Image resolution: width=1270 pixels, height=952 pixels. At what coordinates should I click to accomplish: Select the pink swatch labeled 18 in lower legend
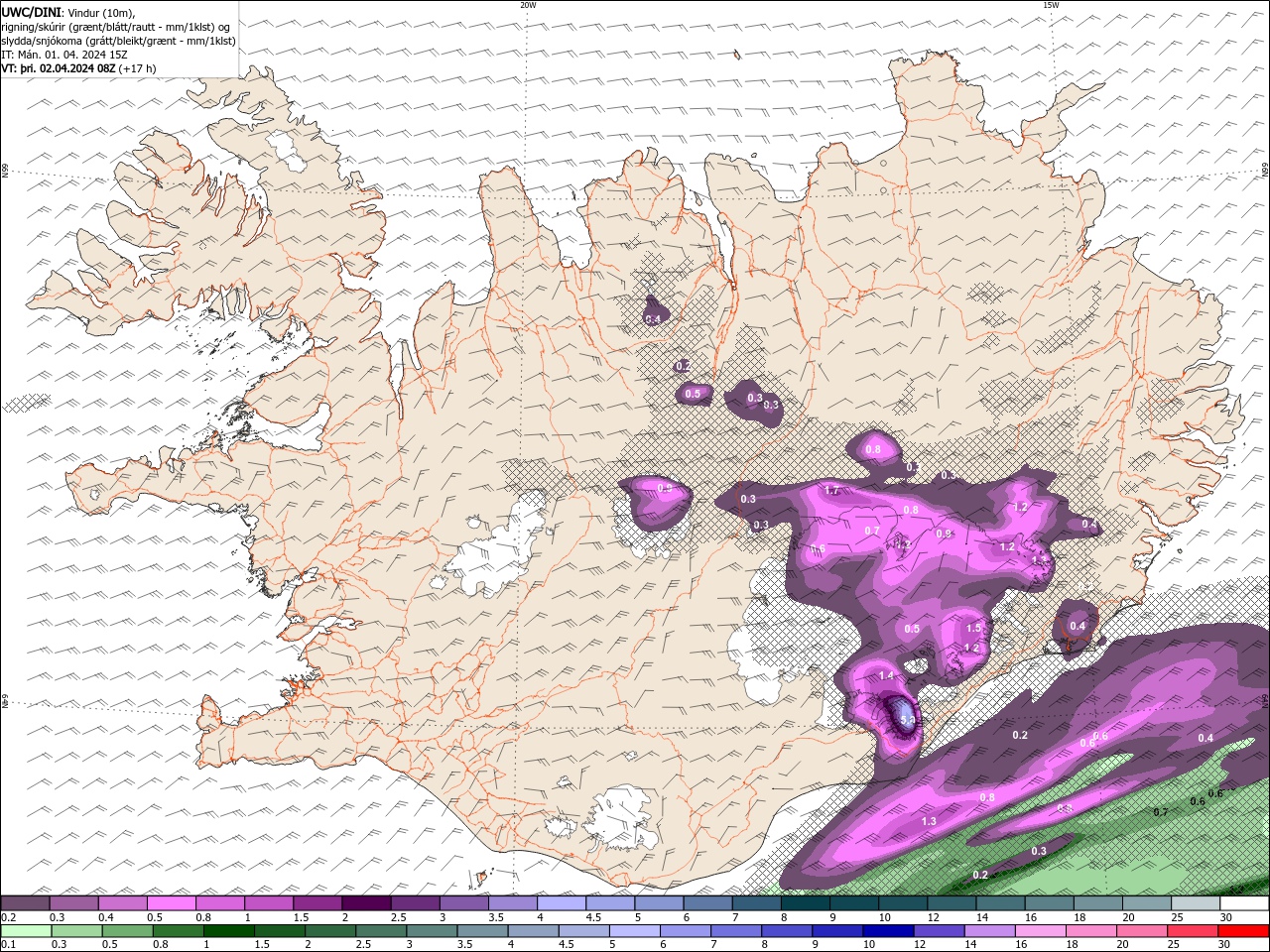(x=1089, y=931)
